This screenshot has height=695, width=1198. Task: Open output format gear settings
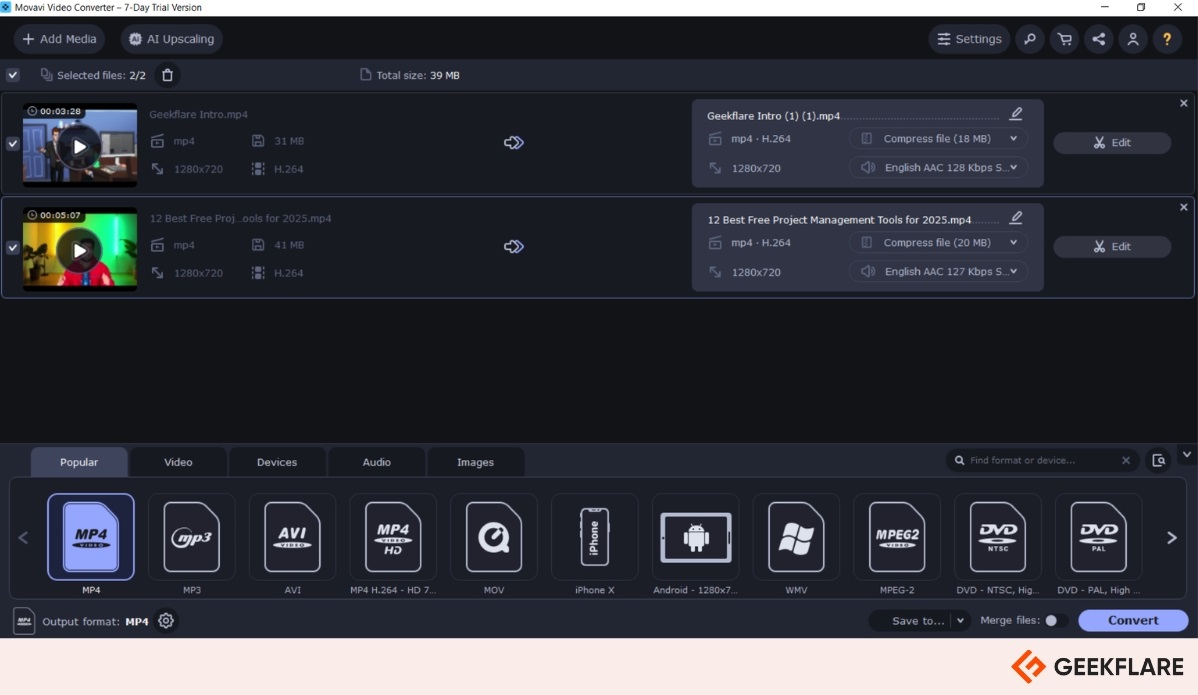[x=166, y=621]
